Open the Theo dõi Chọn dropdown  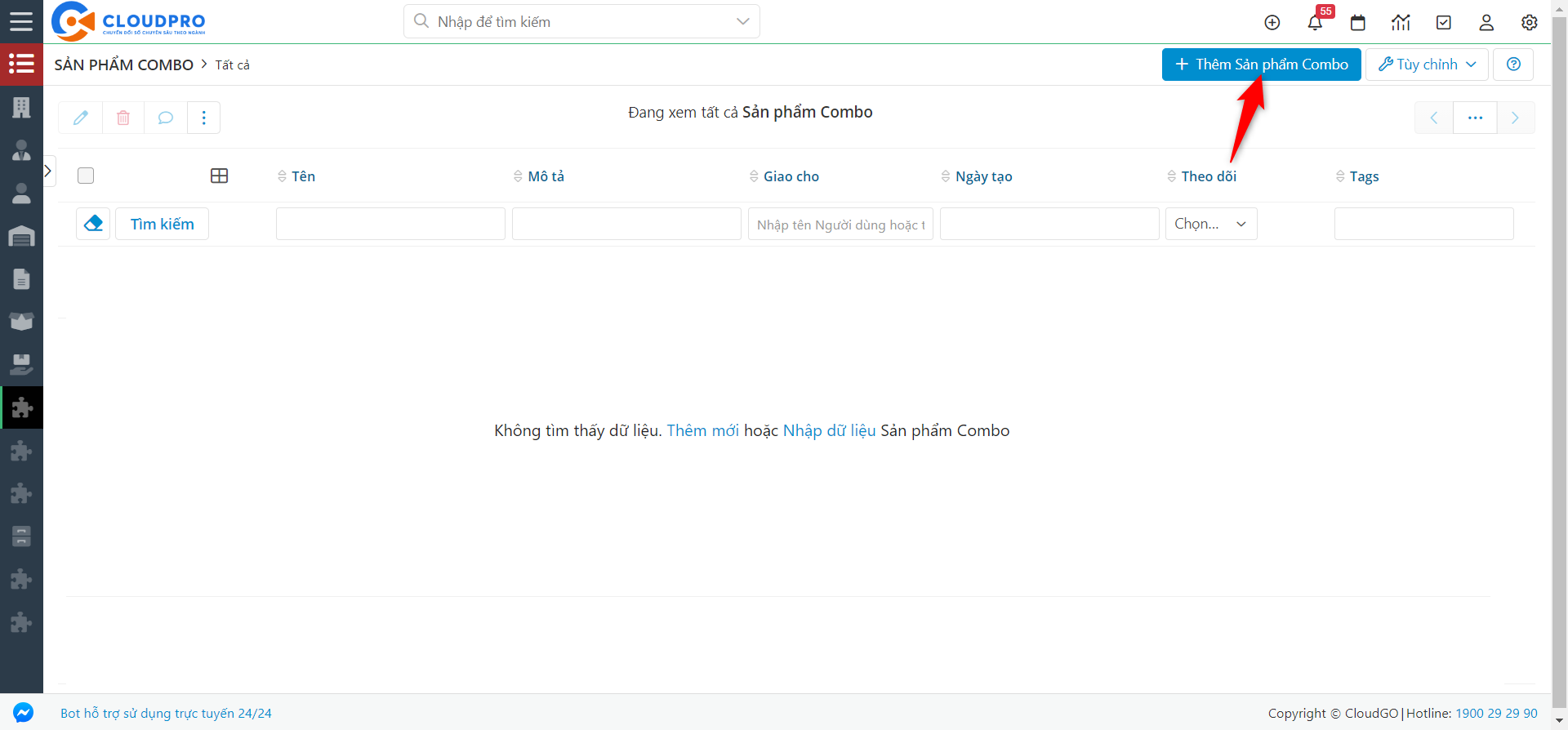pos(1211,224)
